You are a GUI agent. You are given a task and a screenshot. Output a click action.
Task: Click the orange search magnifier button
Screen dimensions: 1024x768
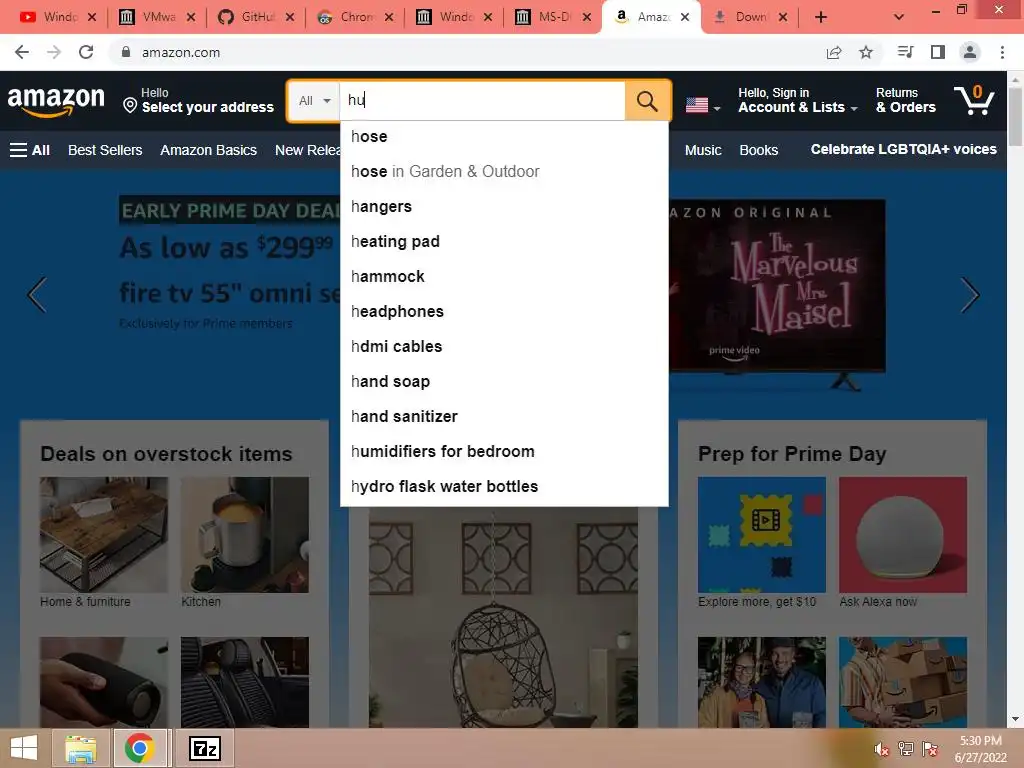[647, 101]
